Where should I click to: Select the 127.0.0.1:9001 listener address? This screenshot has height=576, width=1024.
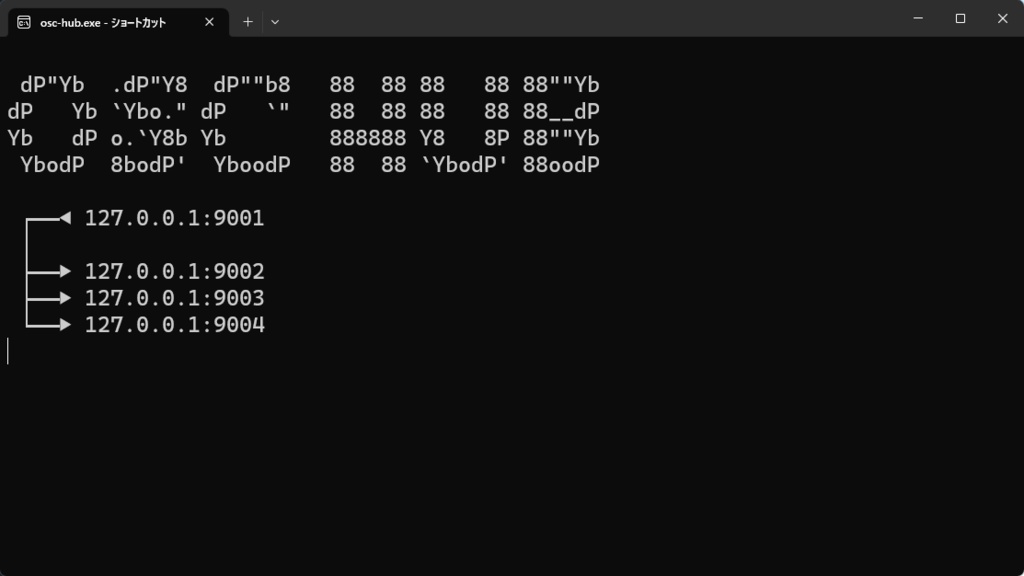pyautogui.click(x=175, y=218)
